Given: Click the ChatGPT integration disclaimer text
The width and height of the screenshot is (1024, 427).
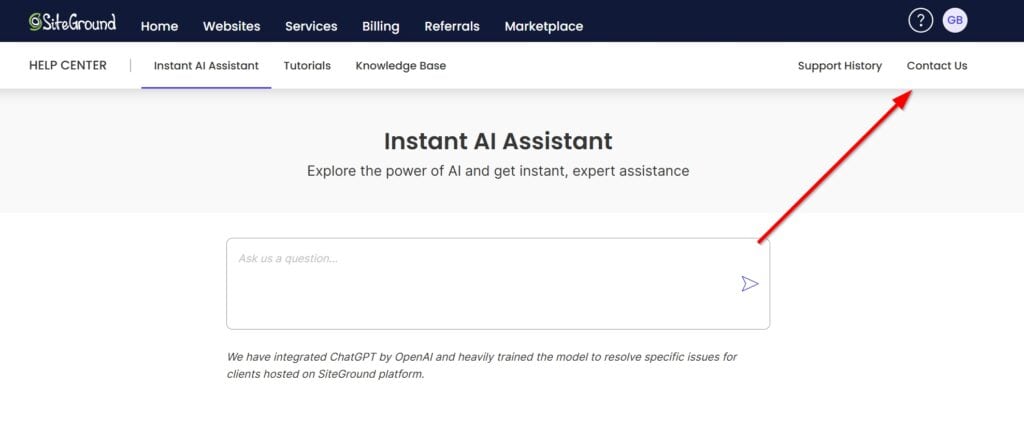Looking at the screenshot, I should coord(482,365).
